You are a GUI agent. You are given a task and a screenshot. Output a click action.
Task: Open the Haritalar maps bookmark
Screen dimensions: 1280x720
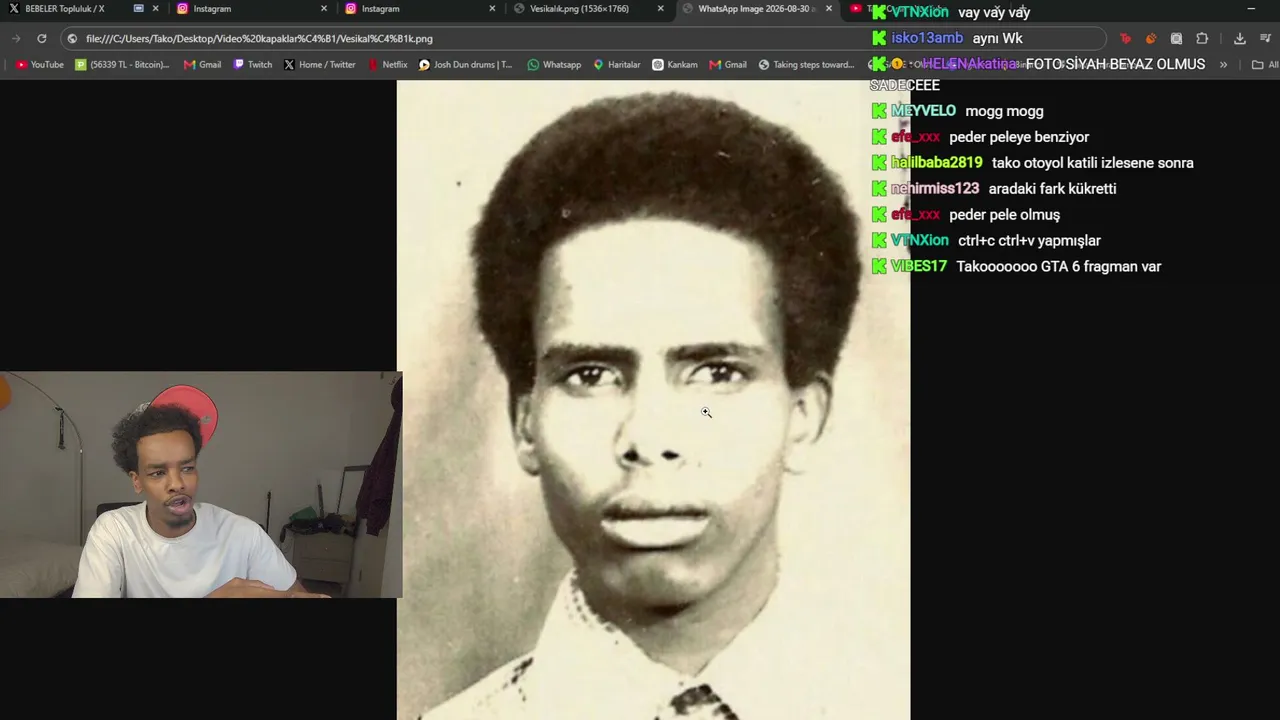(x=617, y=65)
